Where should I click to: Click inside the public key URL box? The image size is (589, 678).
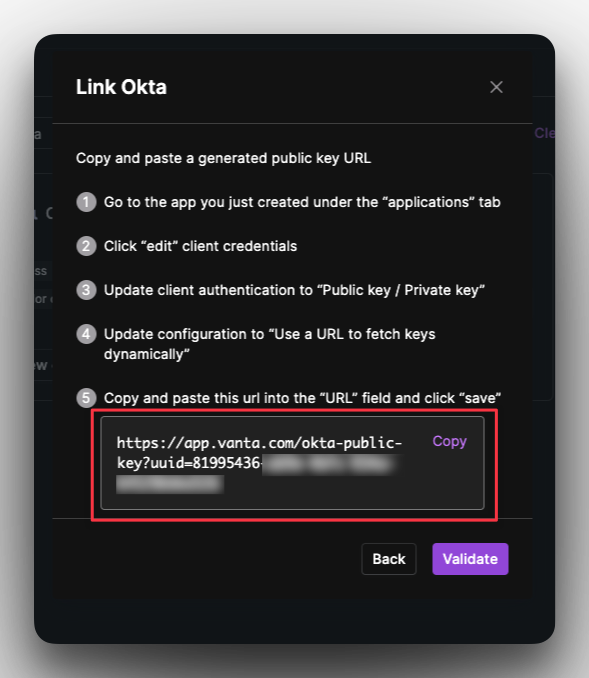point(292,463)
